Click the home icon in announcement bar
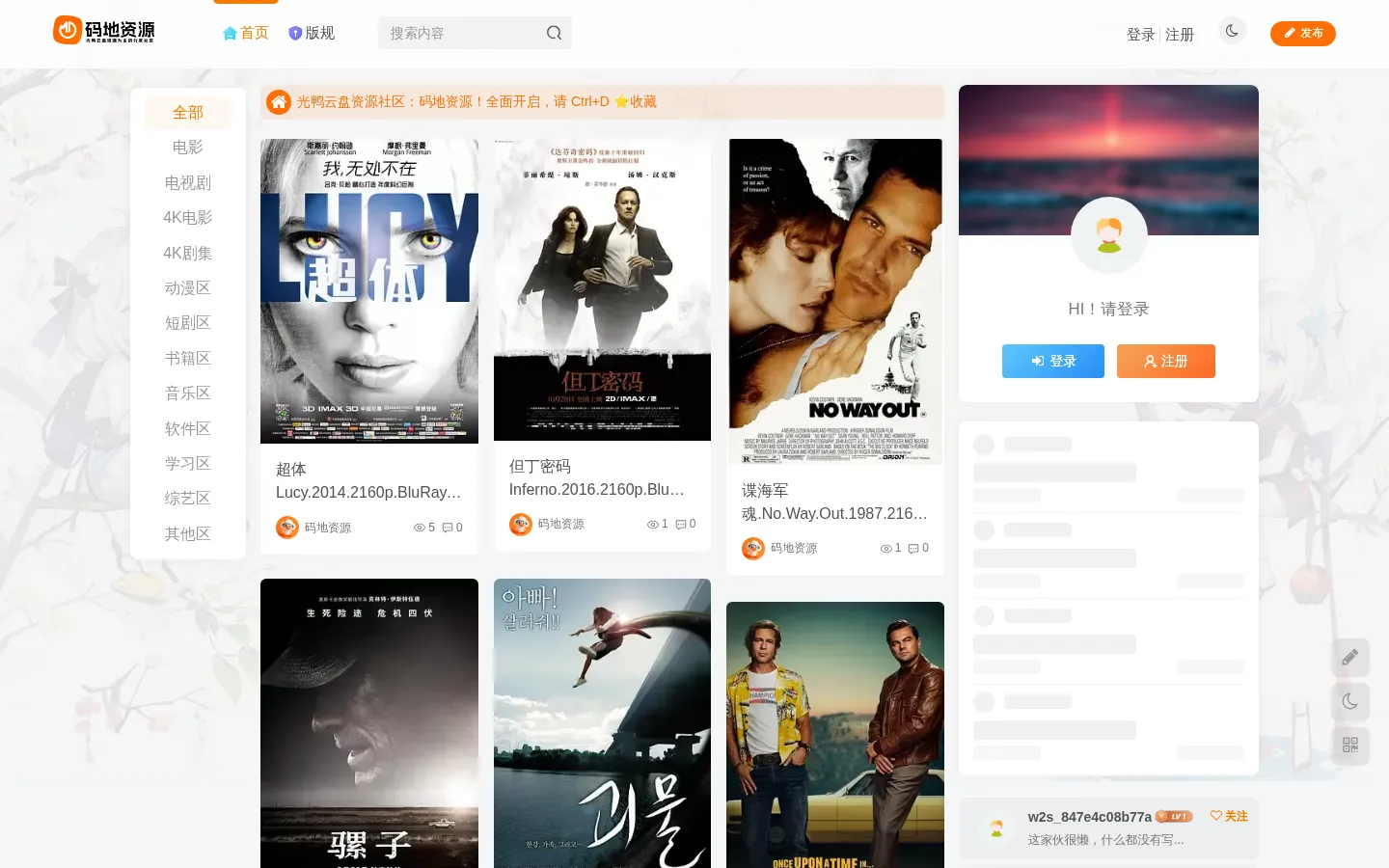 tap(279, 102)
